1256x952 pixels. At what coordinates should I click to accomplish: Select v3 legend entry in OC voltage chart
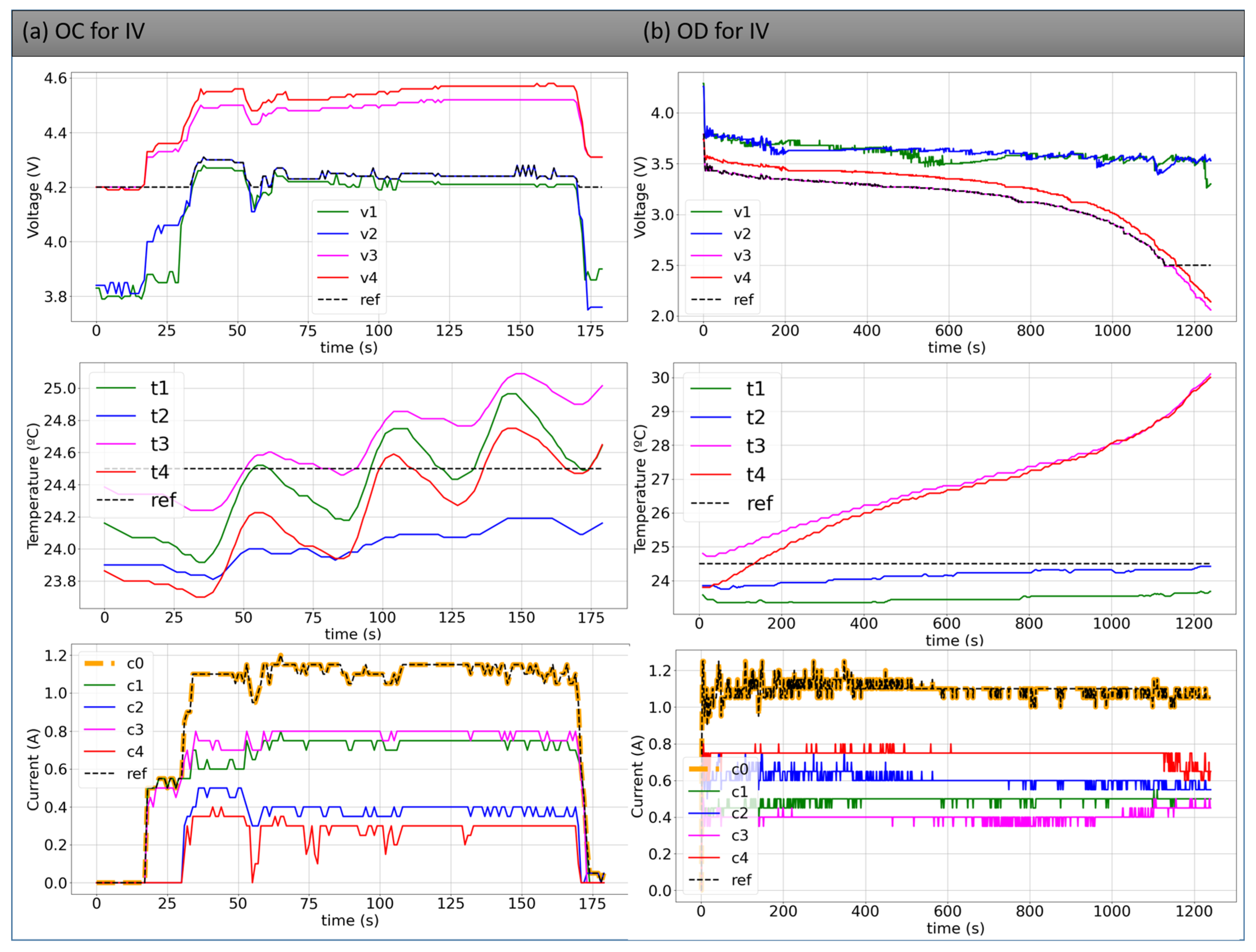[348, 256]
